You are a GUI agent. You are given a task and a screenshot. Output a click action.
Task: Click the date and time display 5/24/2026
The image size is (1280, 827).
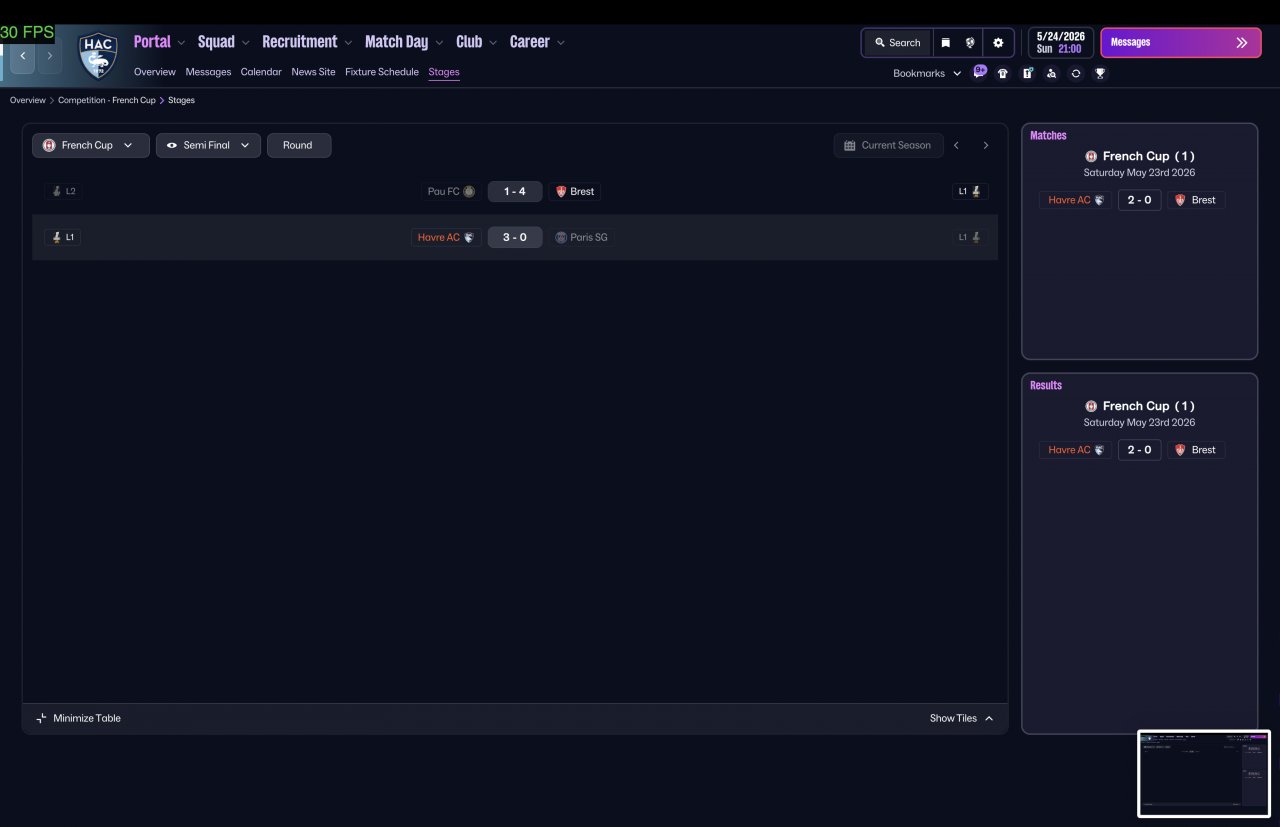[x=1061, y=43]
